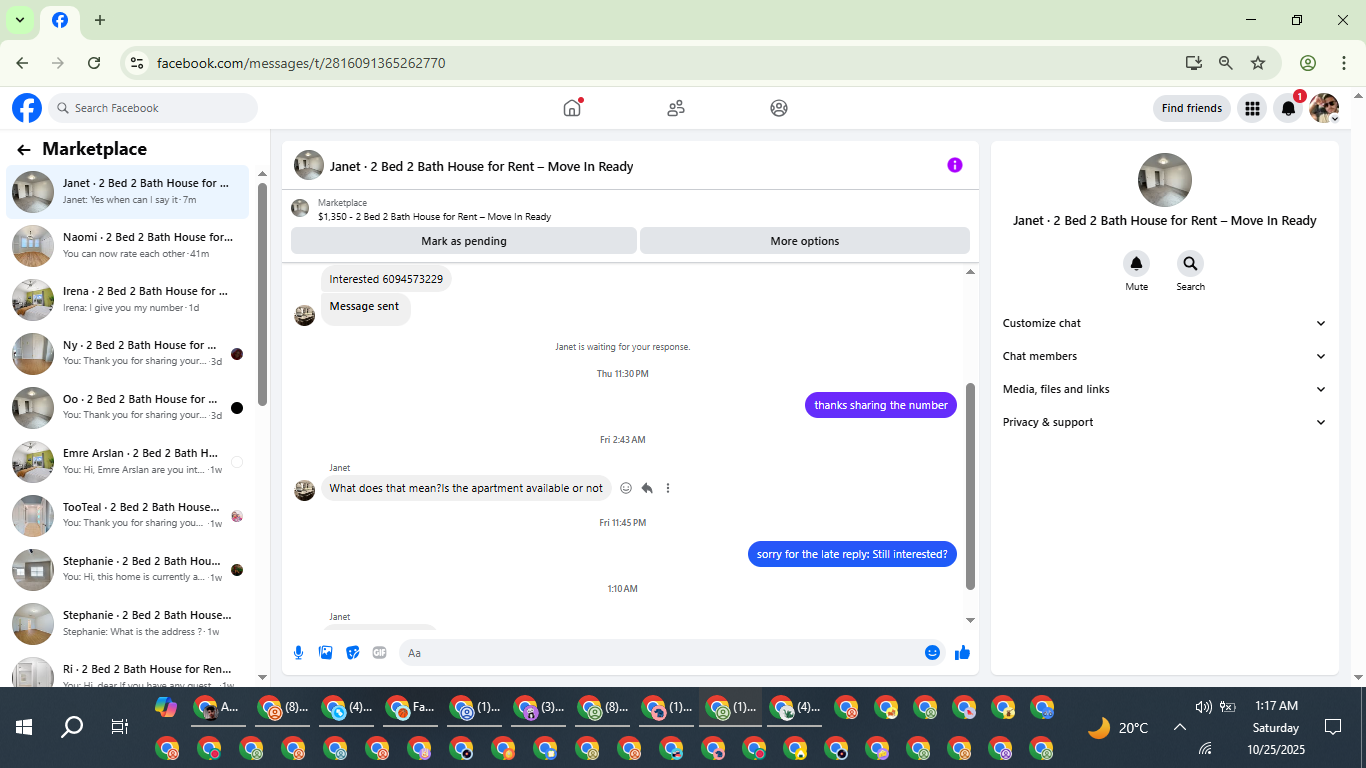The width and height of the screenshot is (1366, 768).
Task: Choose a sticker from the composer
Action: point(352,653)
